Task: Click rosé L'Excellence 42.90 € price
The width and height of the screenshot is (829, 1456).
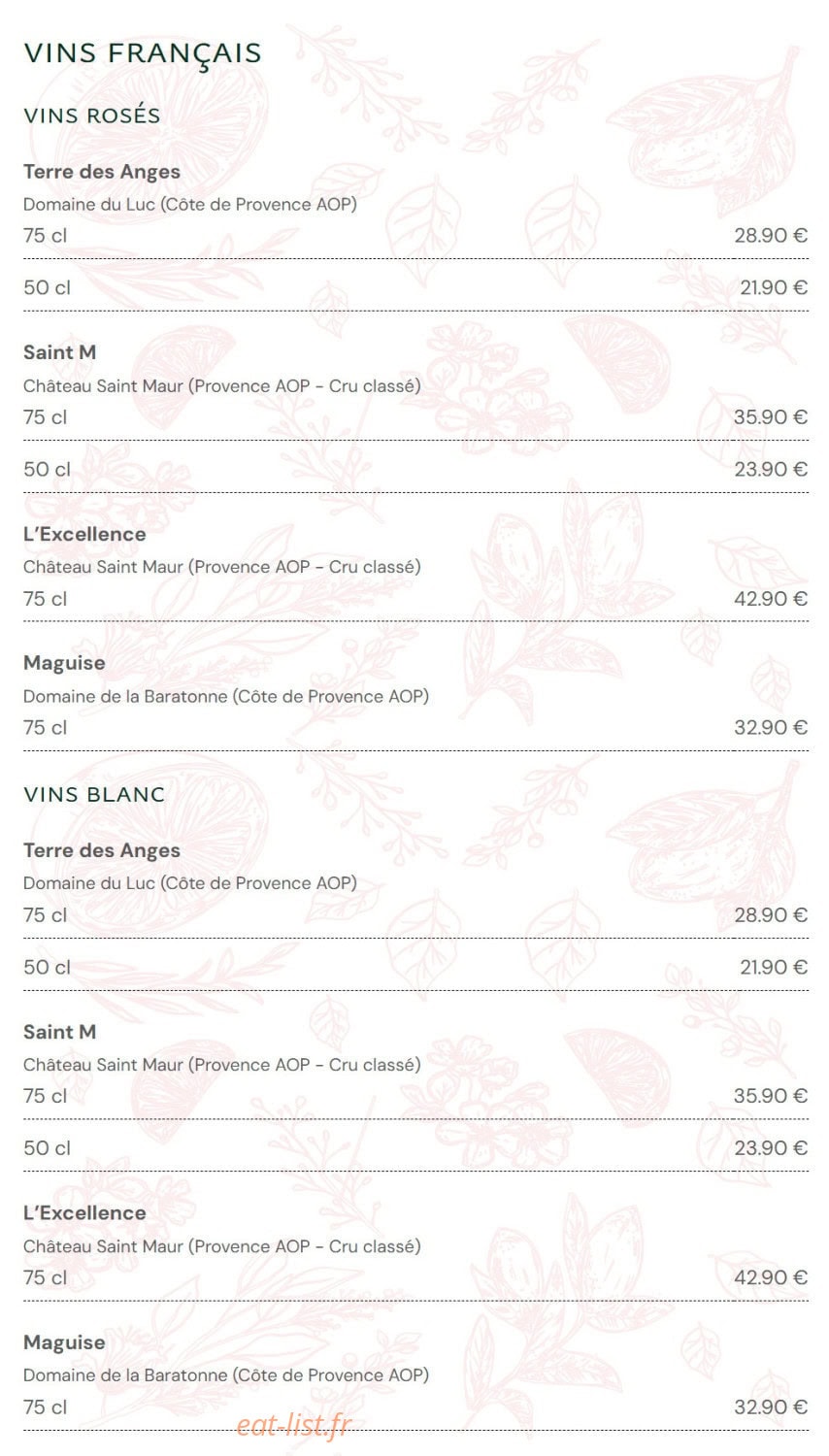Action: (771, 599)
